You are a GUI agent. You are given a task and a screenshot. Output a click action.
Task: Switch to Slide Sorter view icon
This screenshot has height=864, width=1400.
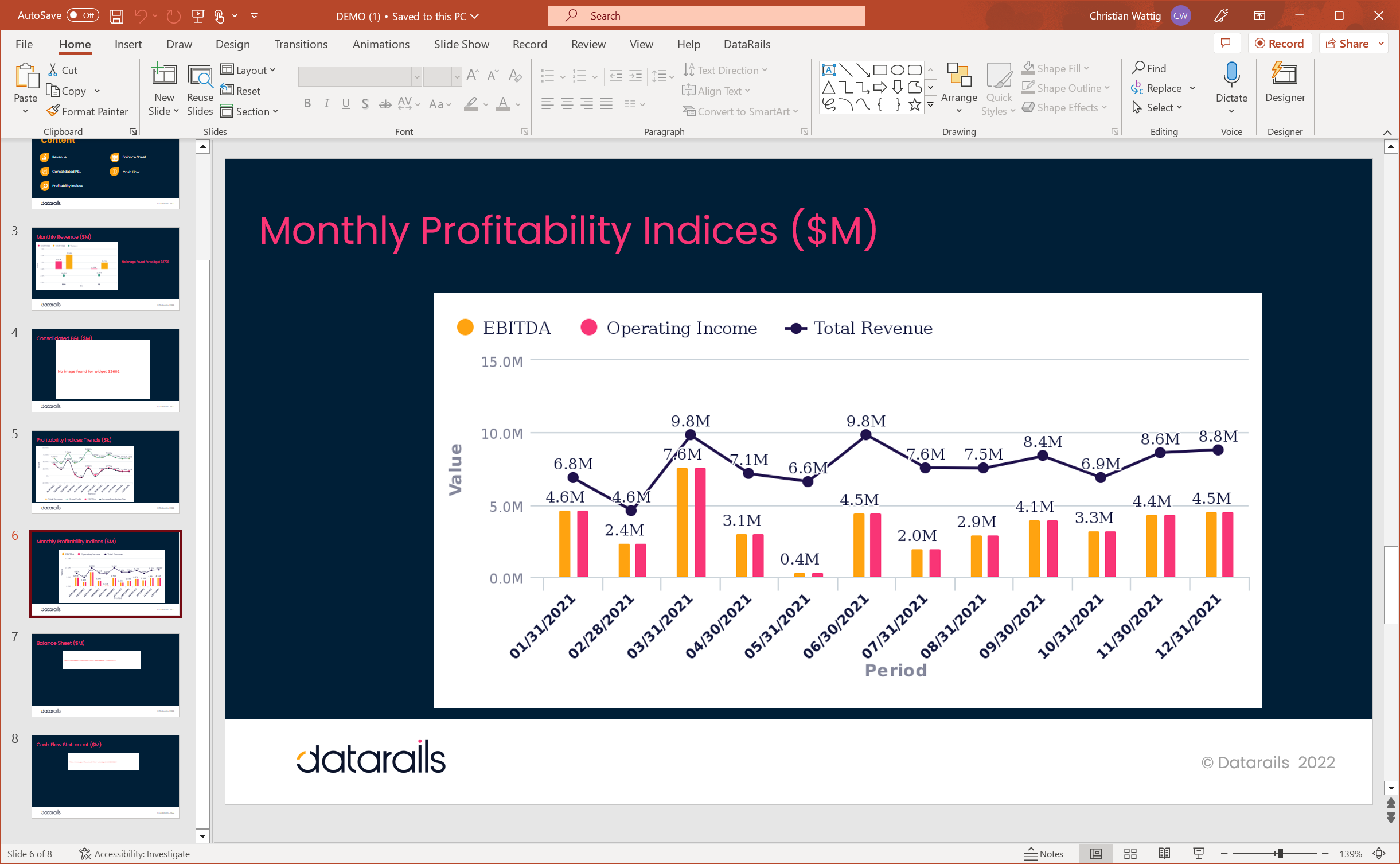[1130, 854]
